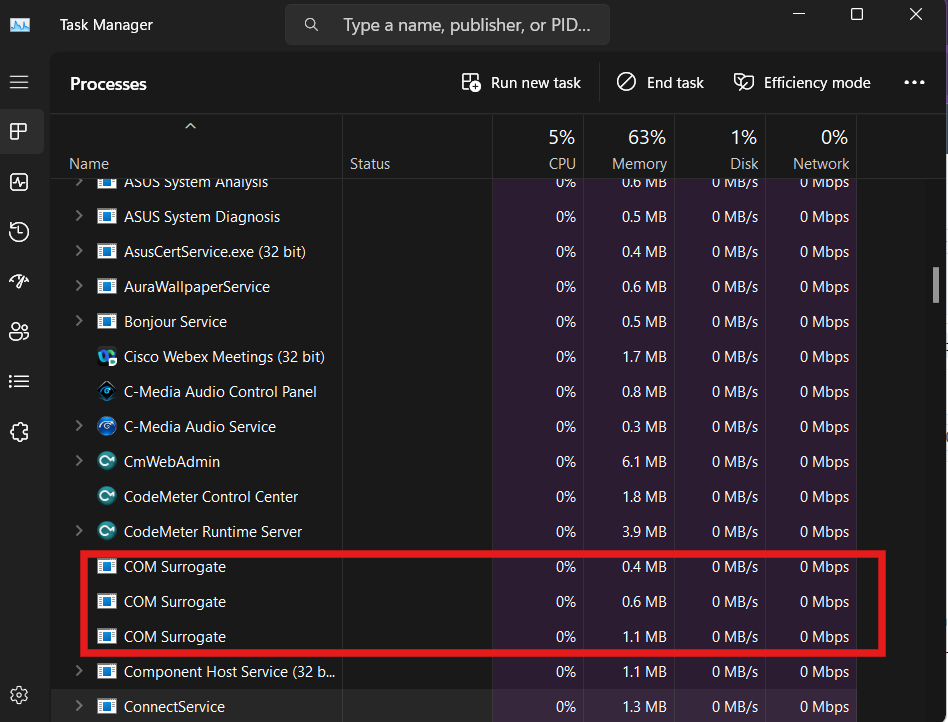
Task: Open the more options ellipsis menu
Action: pyautogui.click(x=914, y=82)
